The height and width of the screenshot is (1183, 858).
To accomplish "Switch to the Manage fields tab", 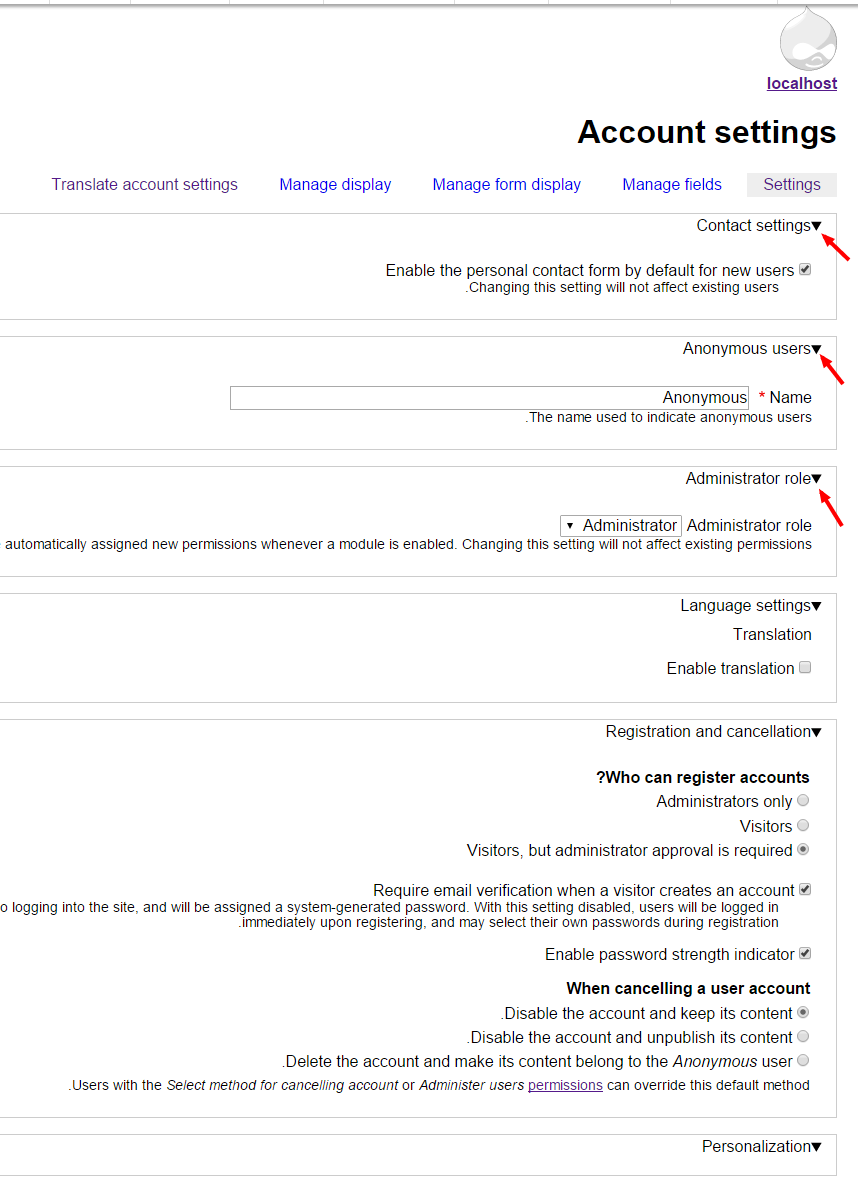I will click(672, 184).
